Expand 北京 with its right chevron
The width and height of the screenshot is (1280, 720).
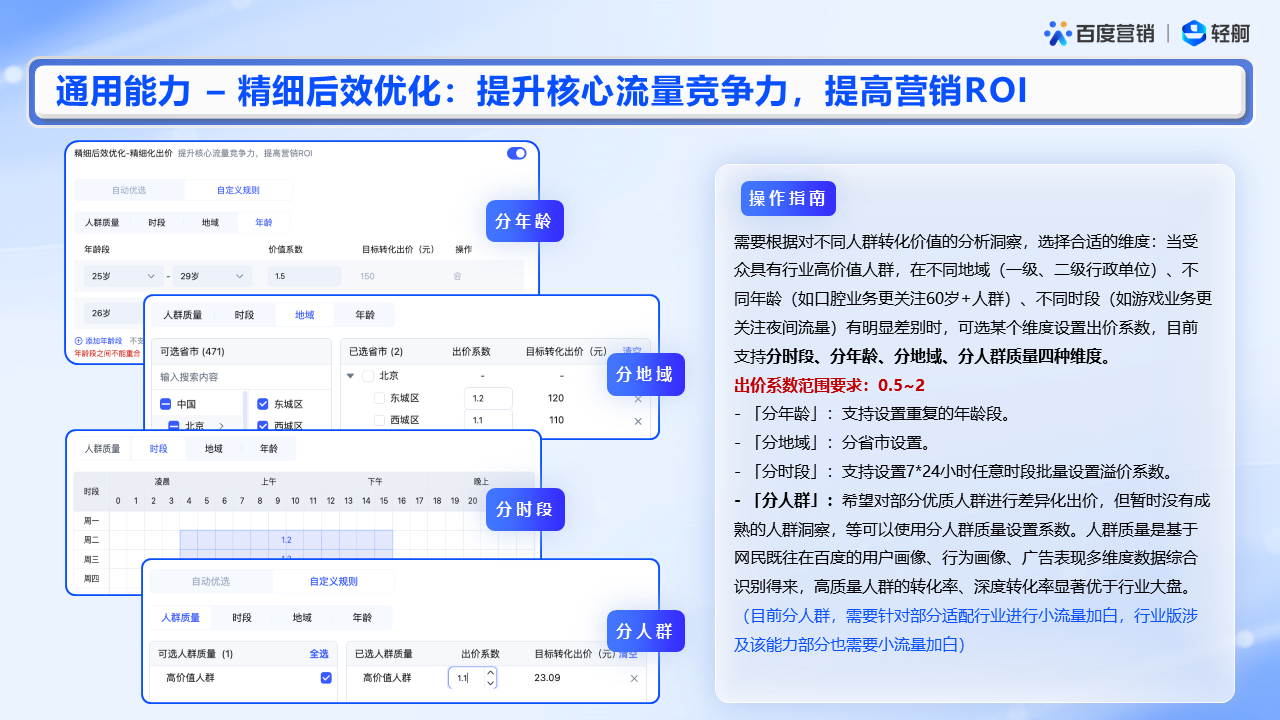pos(221,426)
